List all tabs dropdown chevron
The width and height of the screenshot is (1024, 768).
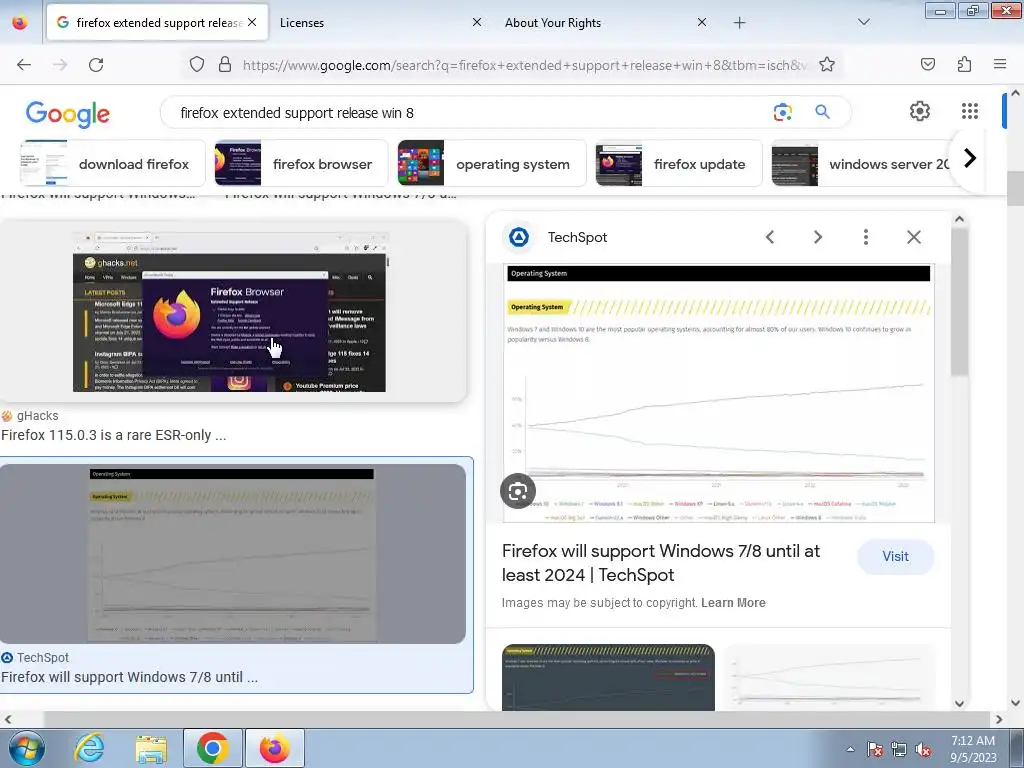(863, 22)
